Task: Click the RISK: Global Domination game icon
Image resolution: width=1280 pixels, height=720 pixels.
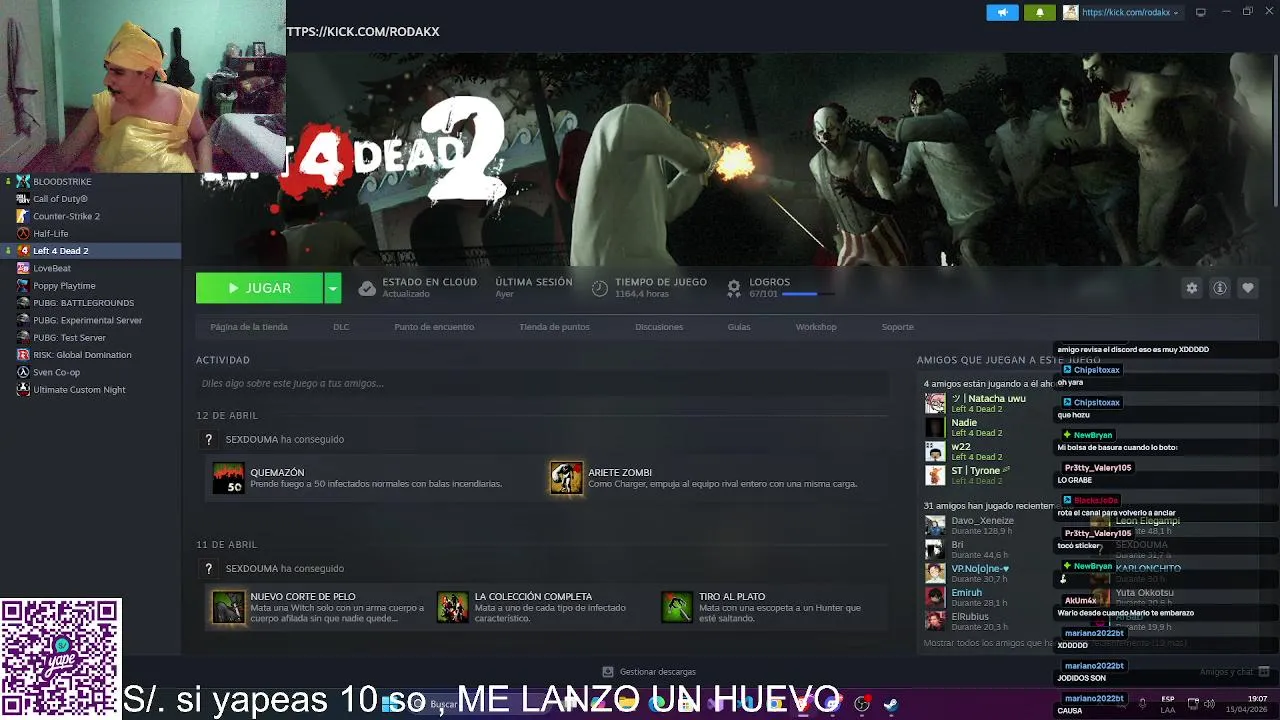Action: [x=23, y=355]
